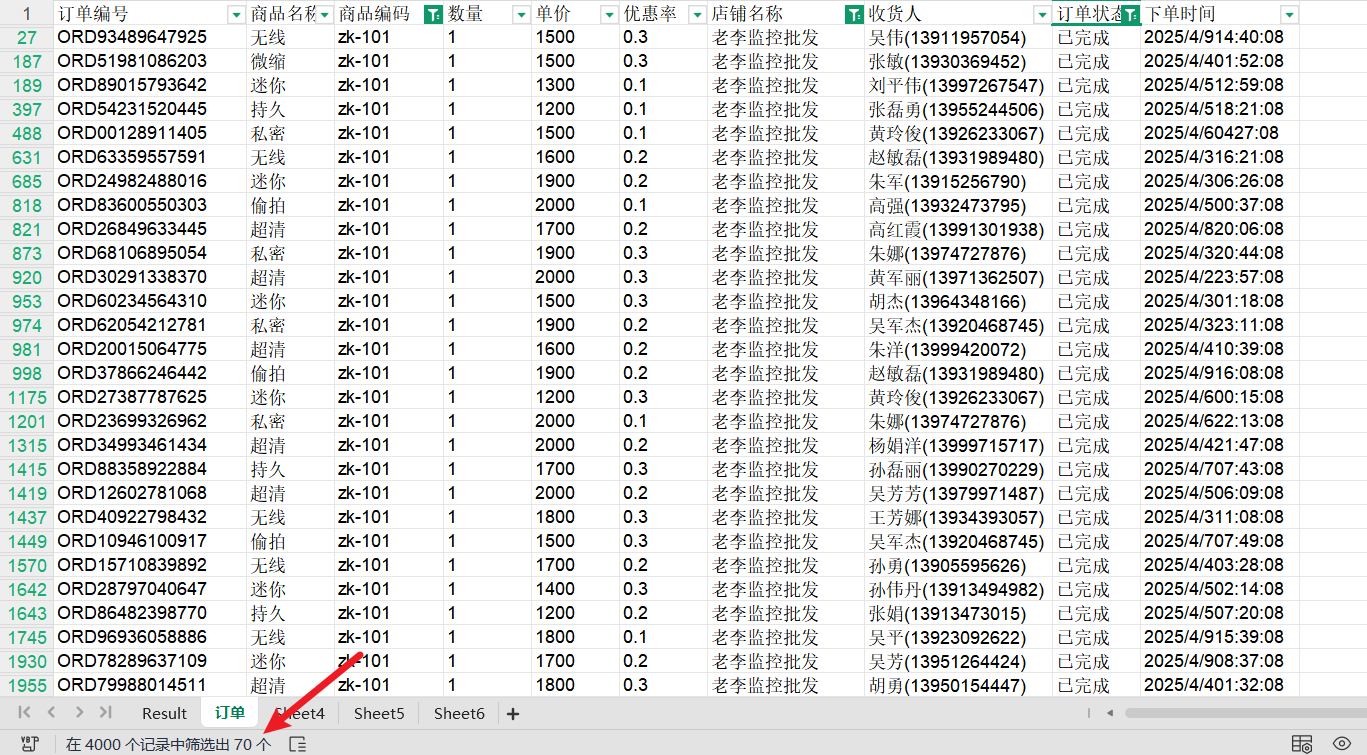Jump to last sheet with arrow
The width and height of the screenshot is (1367, 755).
point(105,713)
